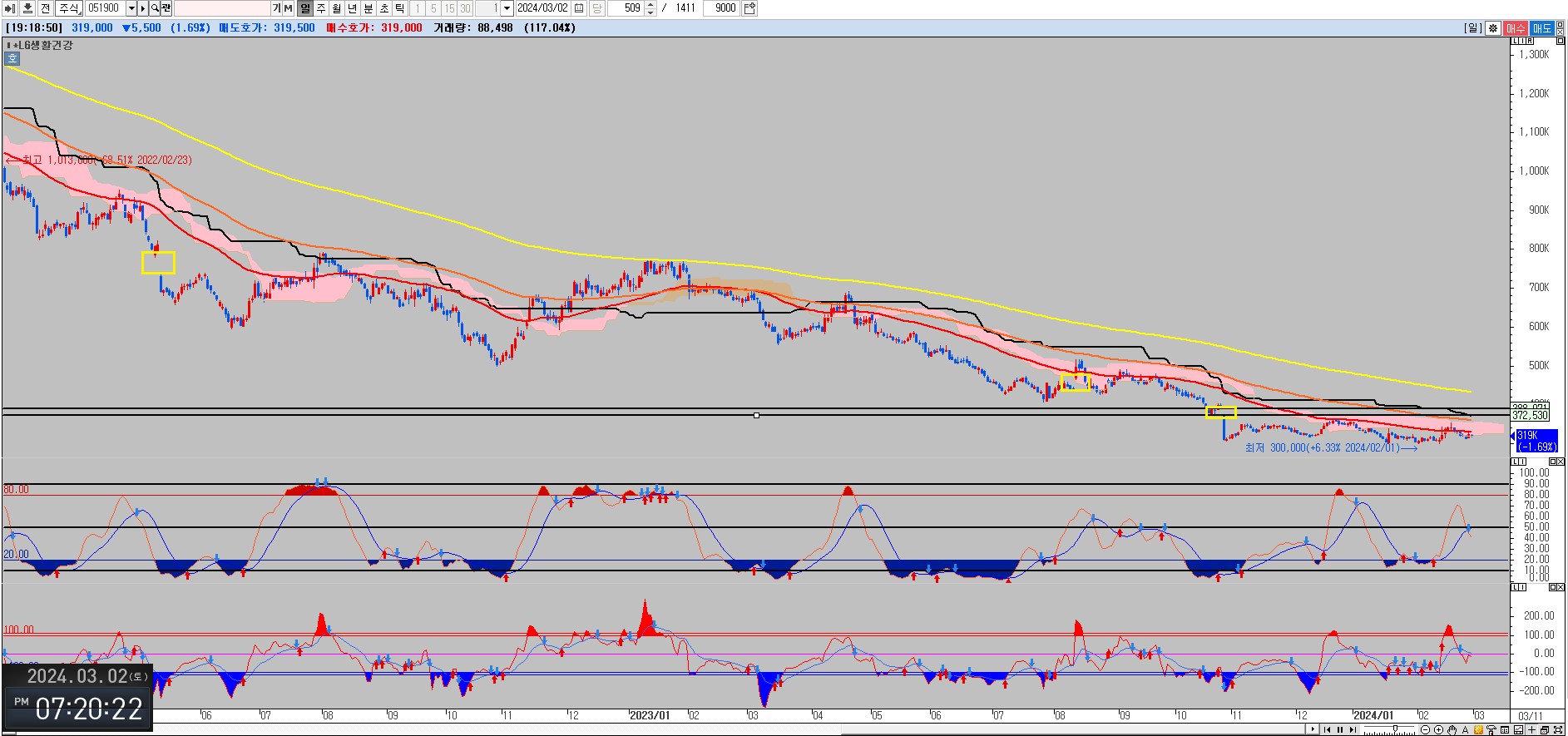Open the interval value dropdown arrow
This screenshot has width=1568, height=736.
pyautogui.click(x=507, y=8)
